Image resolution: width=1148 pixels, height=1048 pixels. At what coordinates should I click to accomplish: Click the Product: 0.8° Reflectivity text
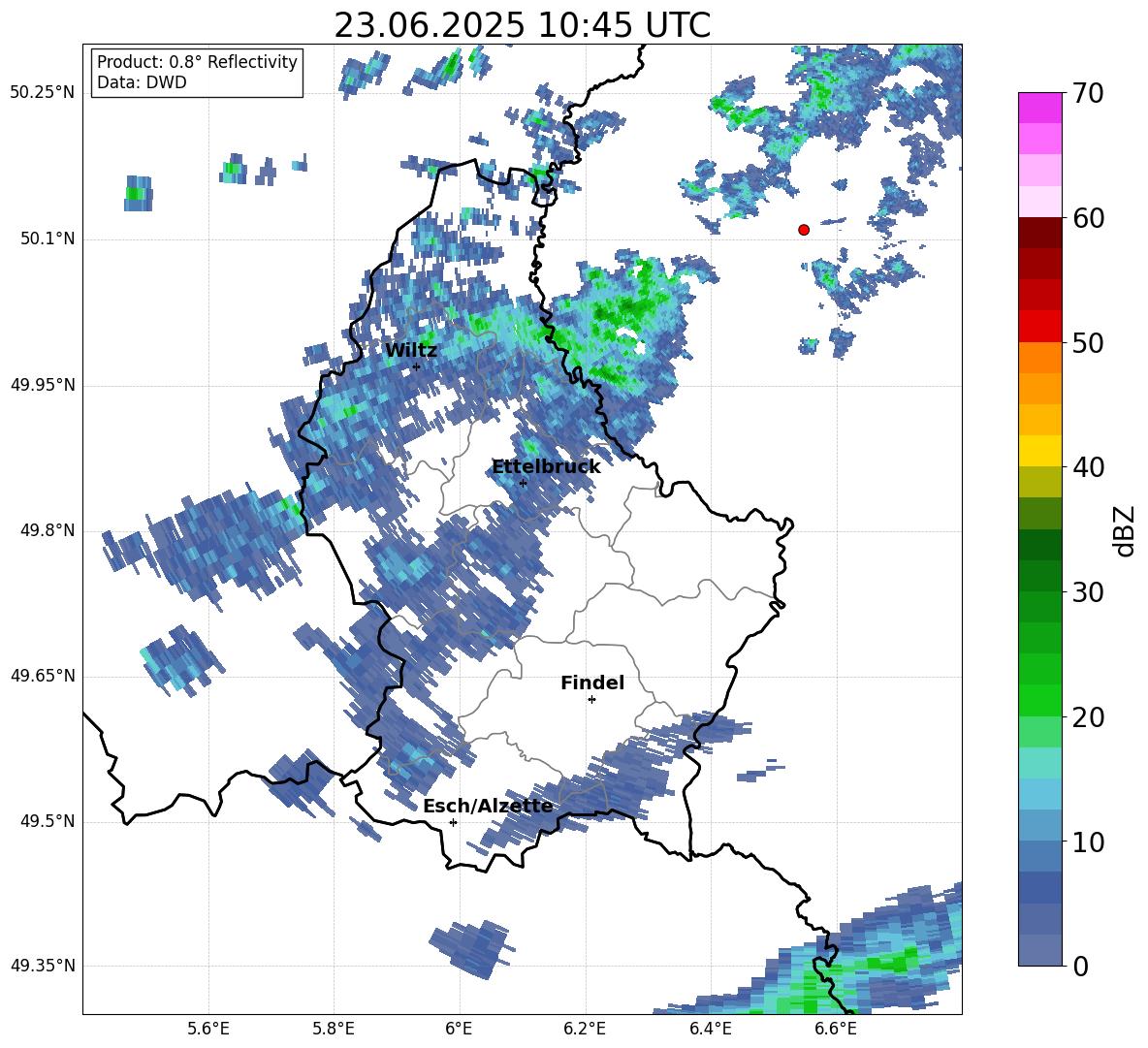tap(197, 61)
